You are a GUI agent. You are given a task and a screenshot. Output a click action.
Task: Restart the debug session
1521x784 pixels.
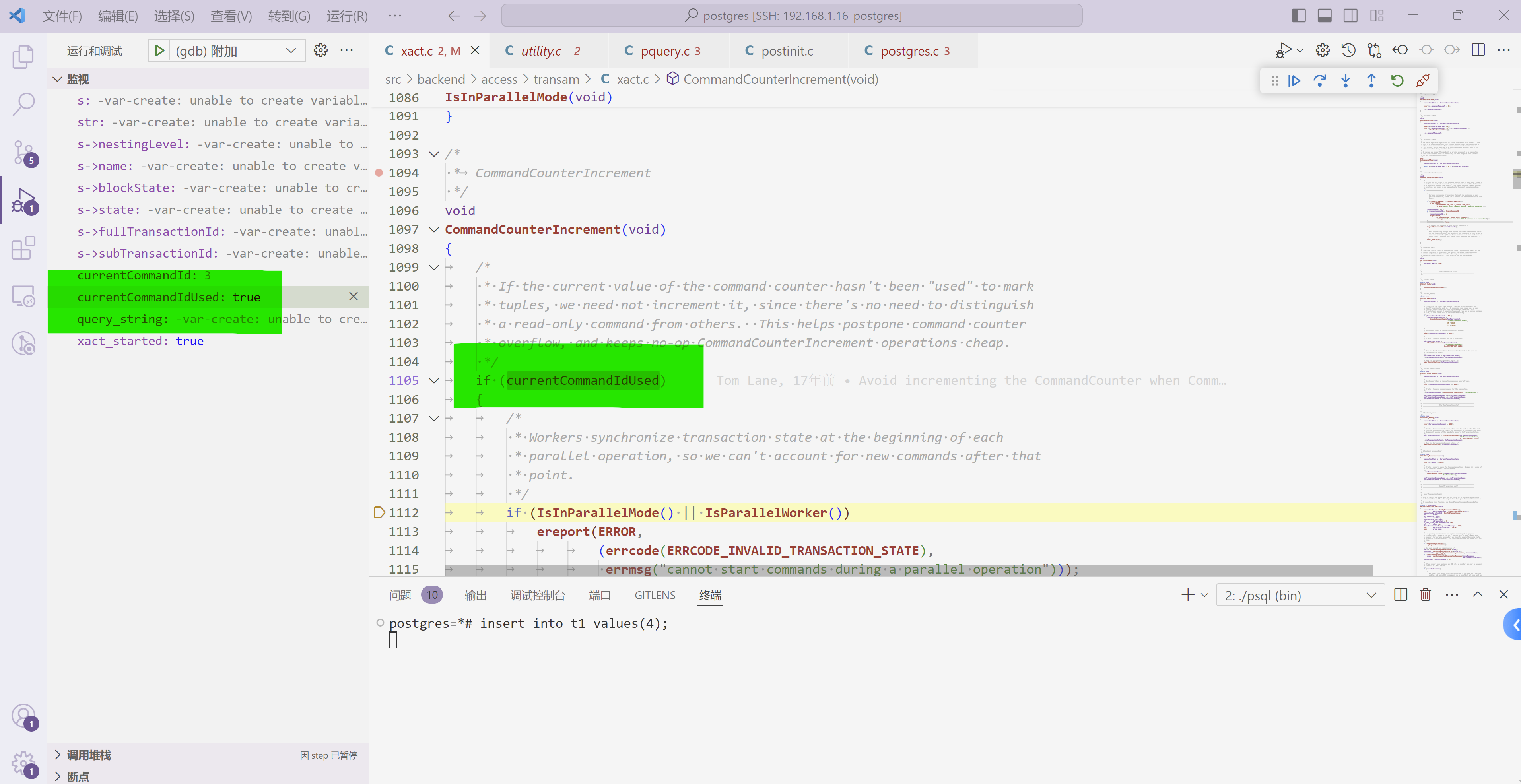[x=1397, y=81]
